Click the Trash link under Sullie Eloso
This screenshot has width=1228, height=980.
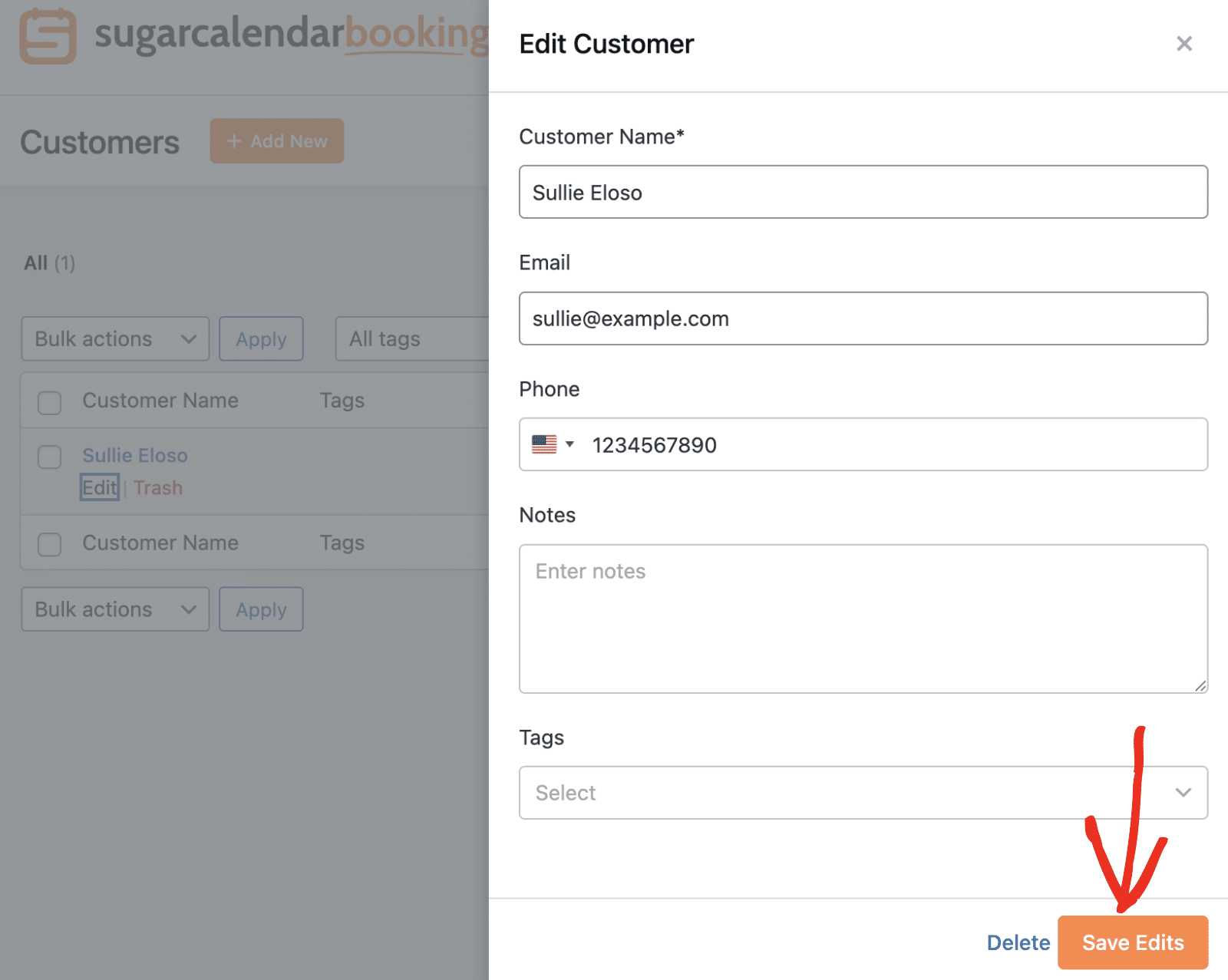[158, 488]
